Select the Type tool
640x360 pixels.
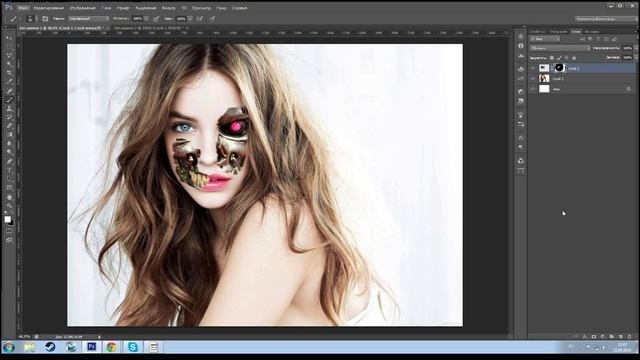[x=9, y=170]
